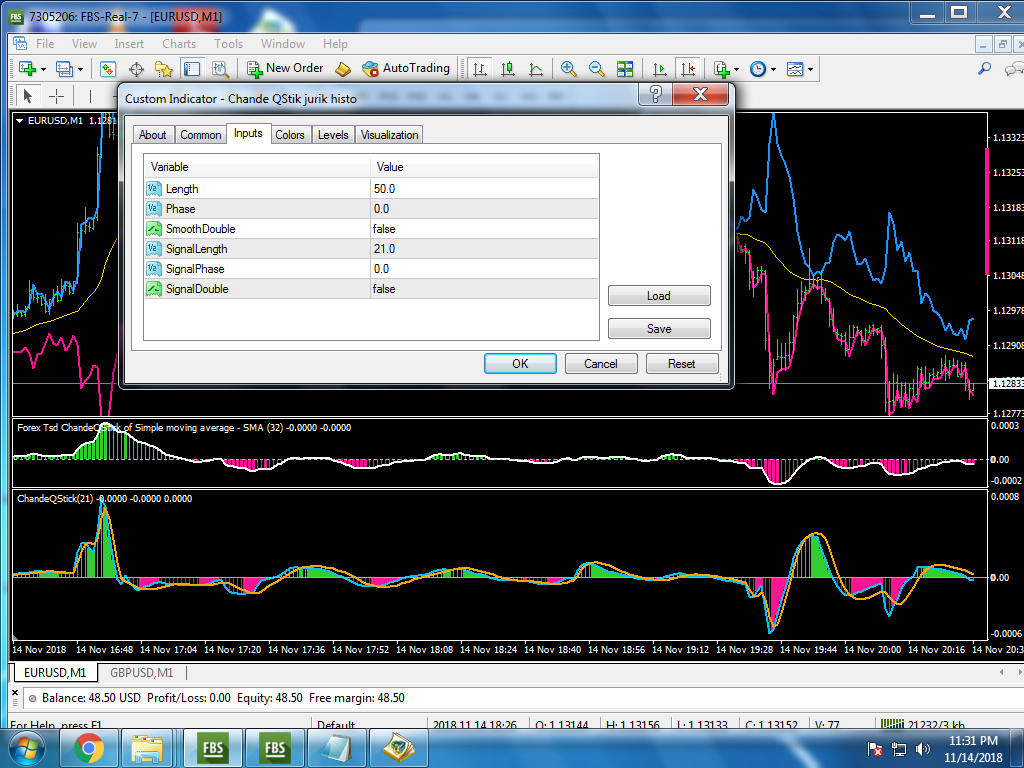Expand the Templates dropdown arrow
This screenshot has height=768, width=1024.
coord(810,69)
